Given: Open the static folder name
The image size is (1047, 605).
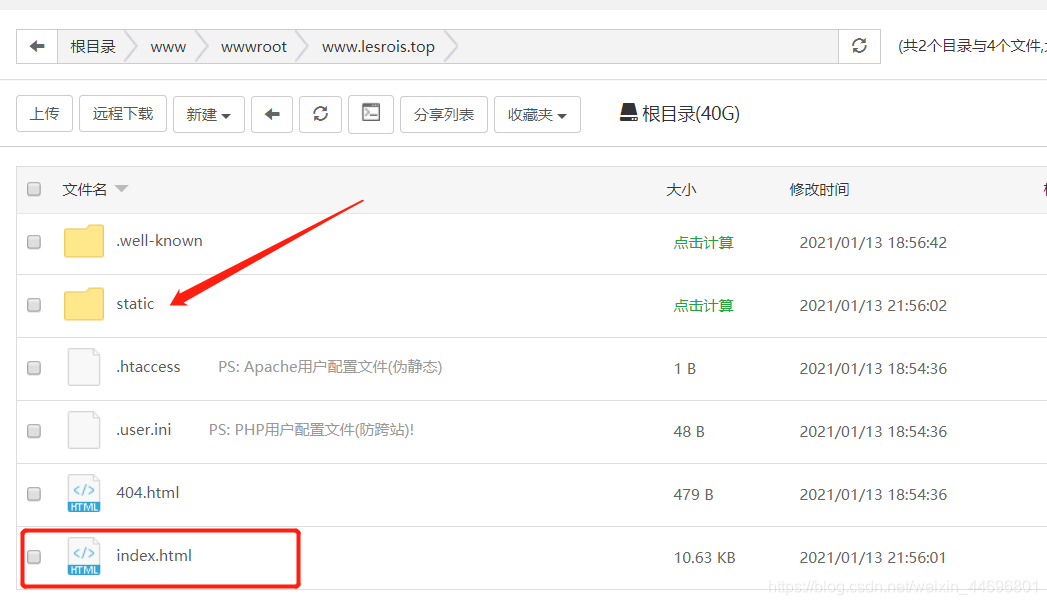Looking at the screenshot, I should [135, 304].
